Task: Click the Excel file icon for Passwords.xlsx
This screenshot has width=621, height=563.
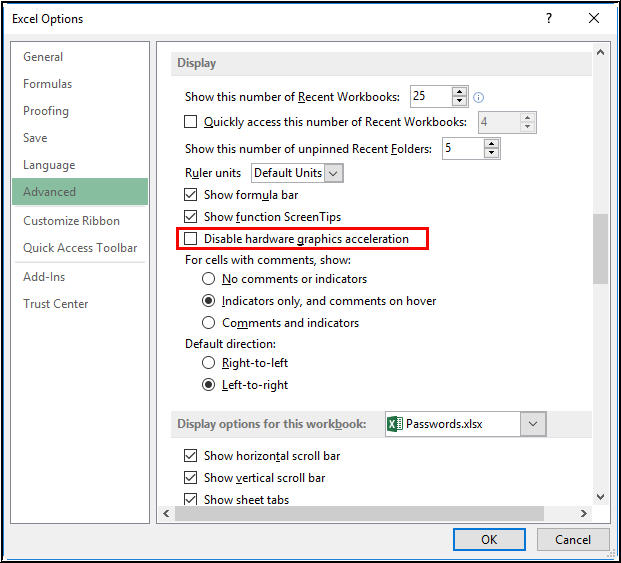Action: pos(394,424)
